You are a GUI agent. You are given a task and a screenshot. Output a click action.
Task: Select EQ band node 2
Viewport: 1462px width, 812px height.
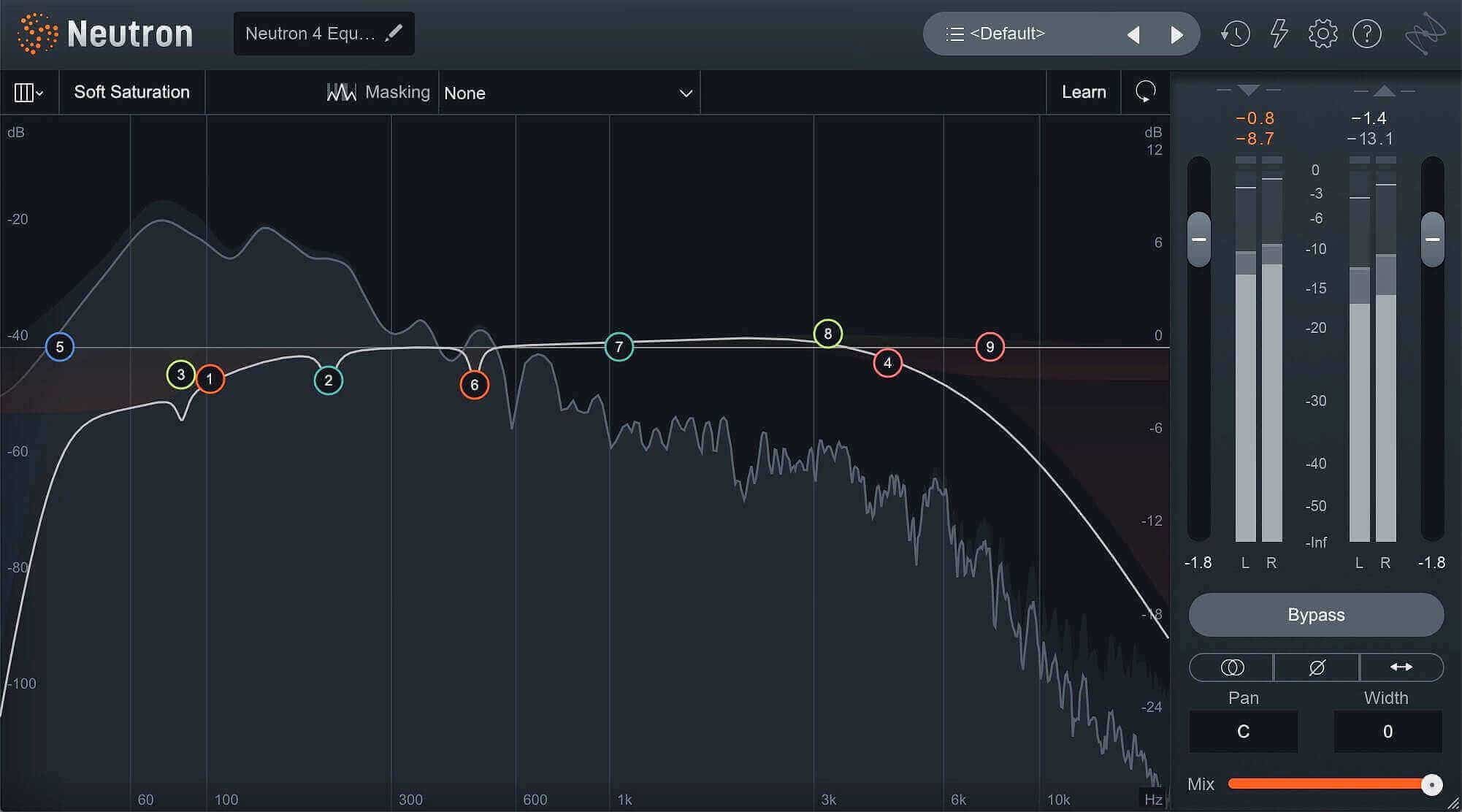click(329, 380)
